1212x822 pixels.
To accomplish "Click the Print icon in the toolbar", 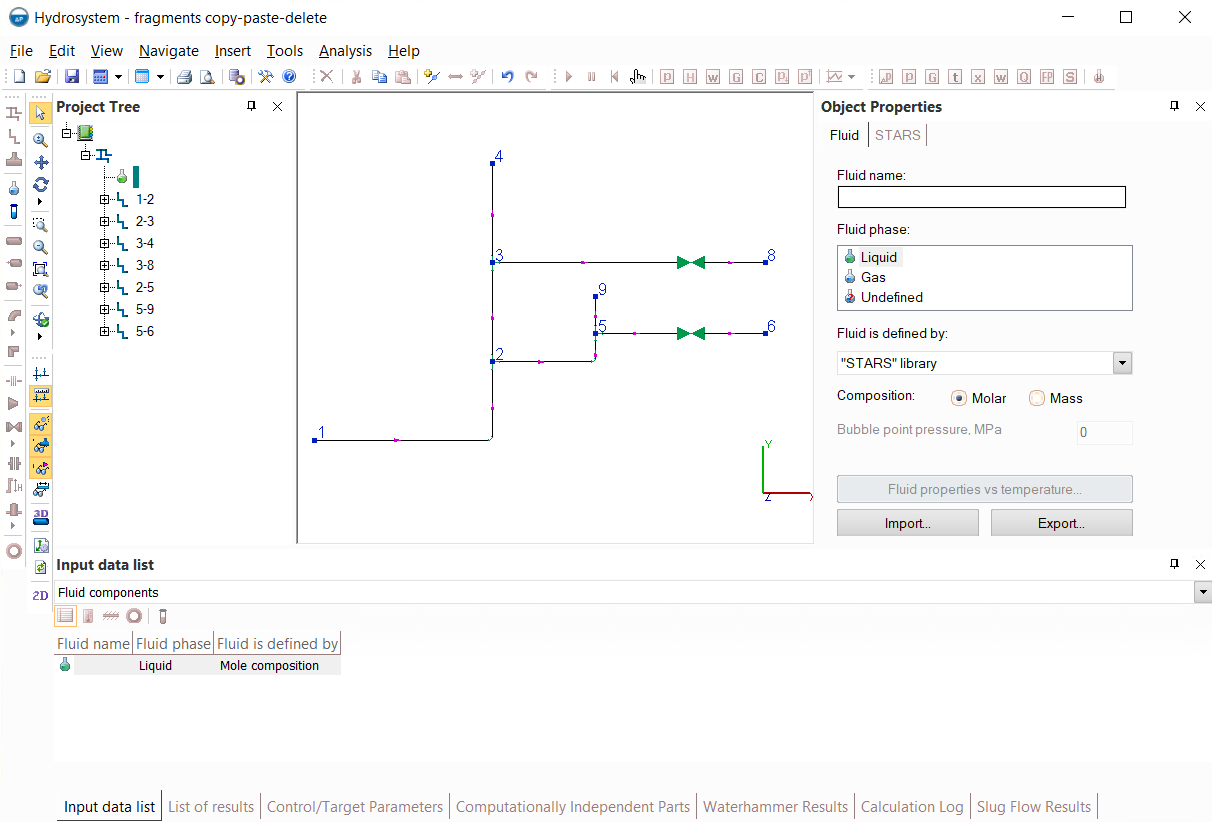I will [x=184, y=77].
